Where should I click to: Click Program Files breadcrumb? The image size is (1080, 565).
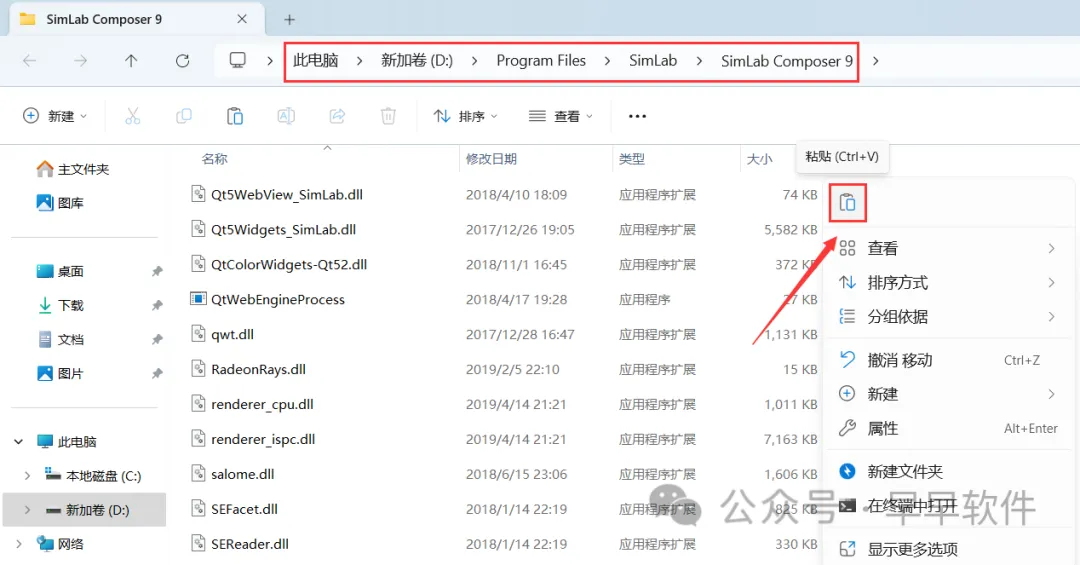[x=541, y=61]
